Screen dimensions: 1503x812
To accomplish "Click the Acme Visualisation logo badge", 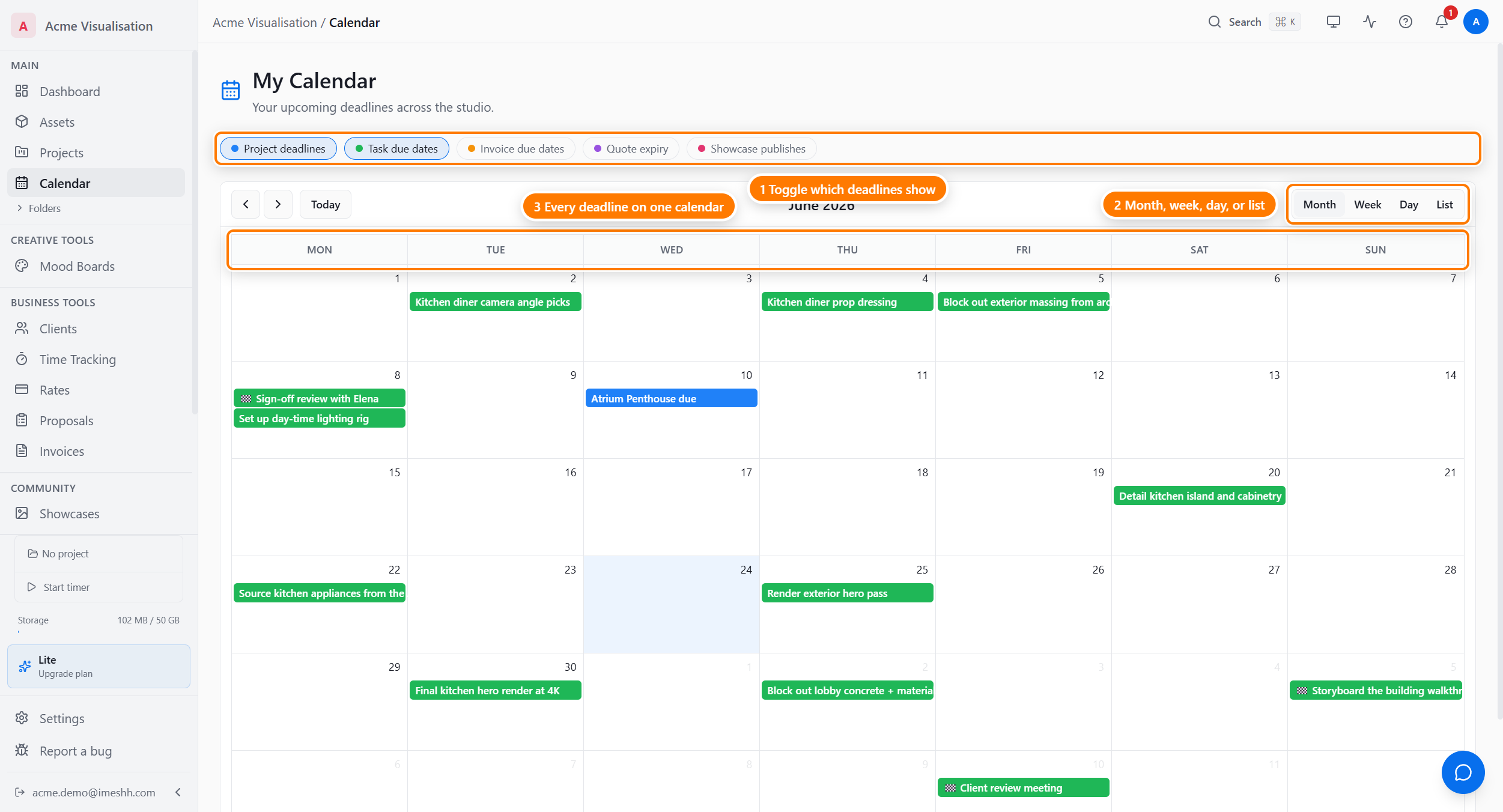I will point(23,26).
